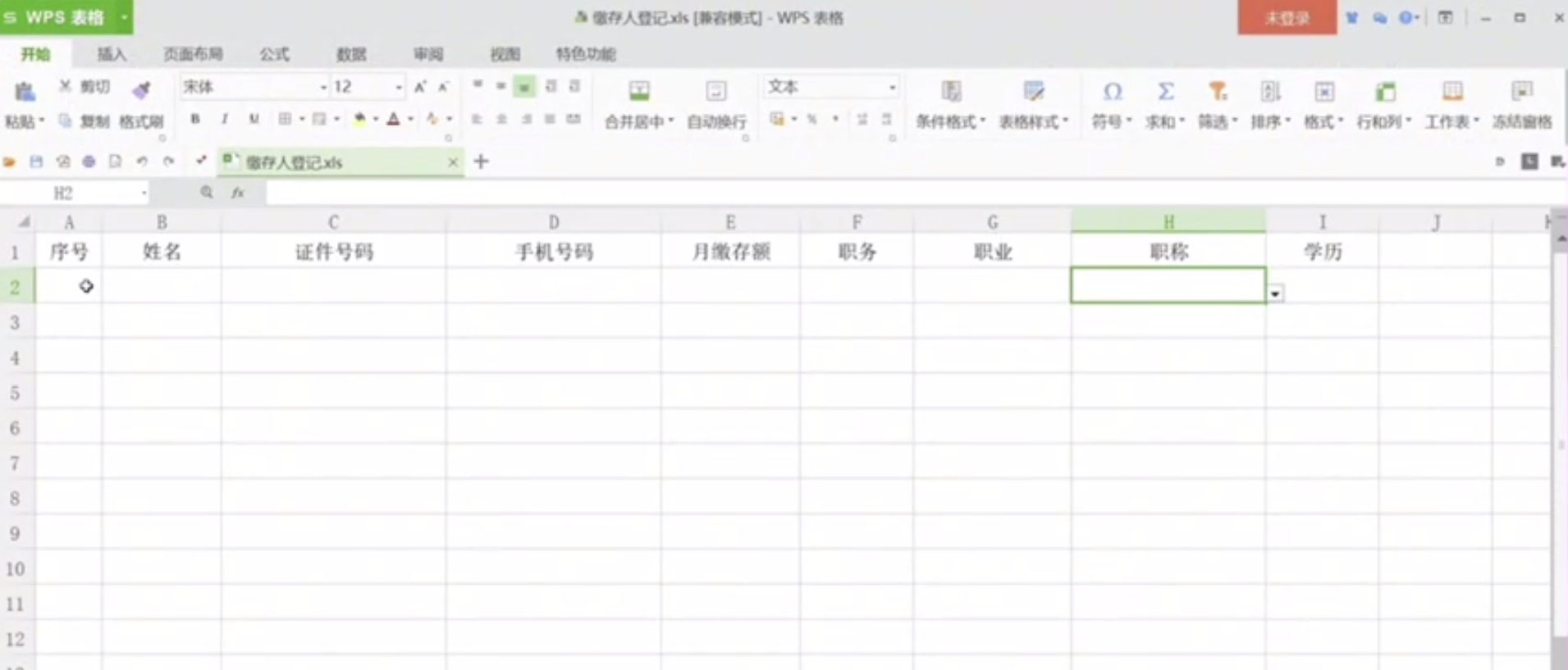This screenshot has height=670, width=1568.
Task: Switch to the 特色功能 (Special Features) tab
Action: (585, 54)
